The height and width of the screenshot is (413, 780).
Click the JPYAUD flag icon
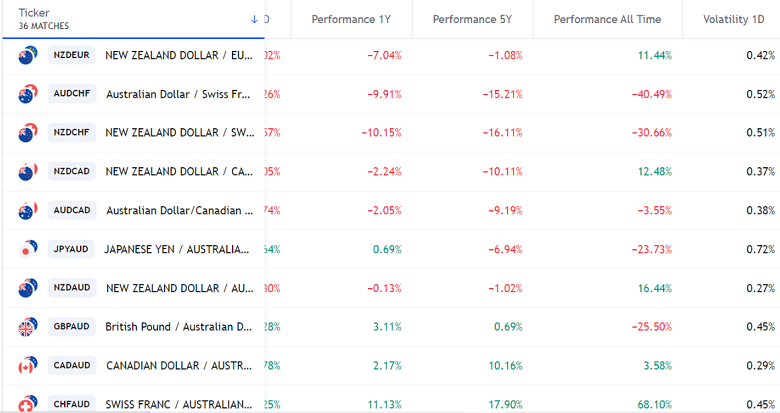tap(27, 249)
